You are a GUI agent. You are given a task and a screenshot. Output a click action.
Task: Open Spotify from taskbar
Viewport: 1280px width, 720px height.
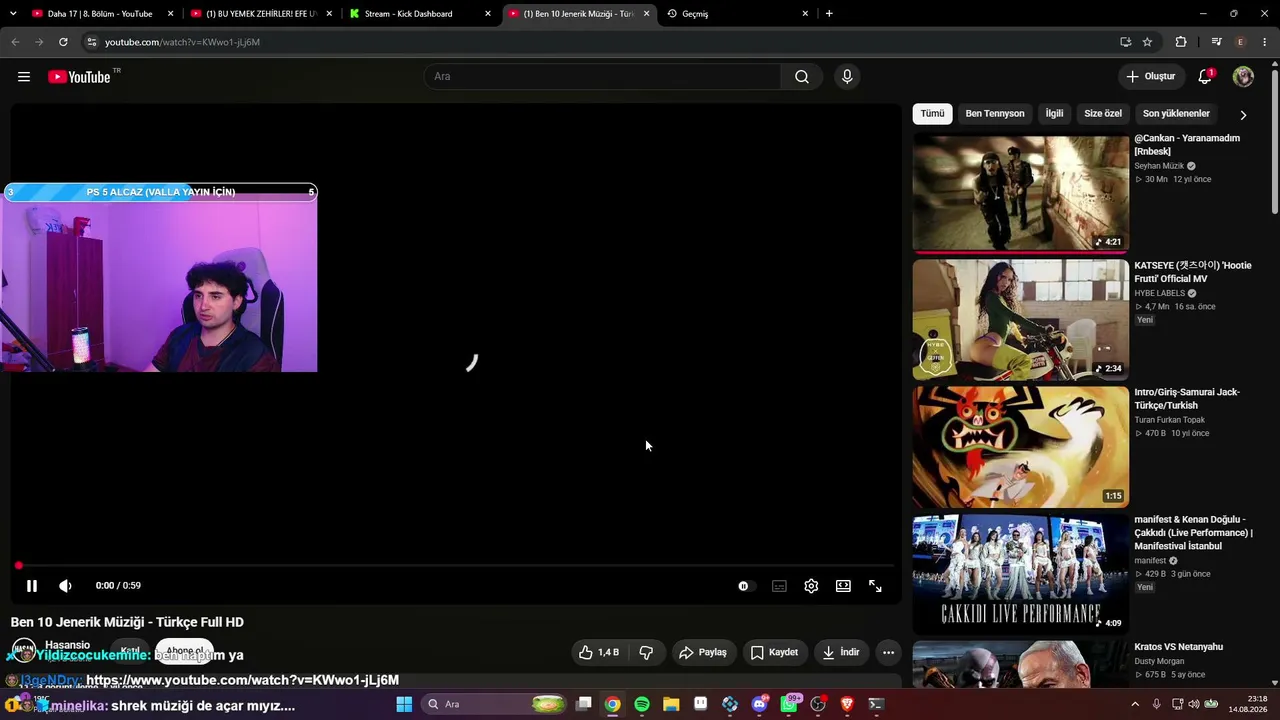[x=642, y=704]
